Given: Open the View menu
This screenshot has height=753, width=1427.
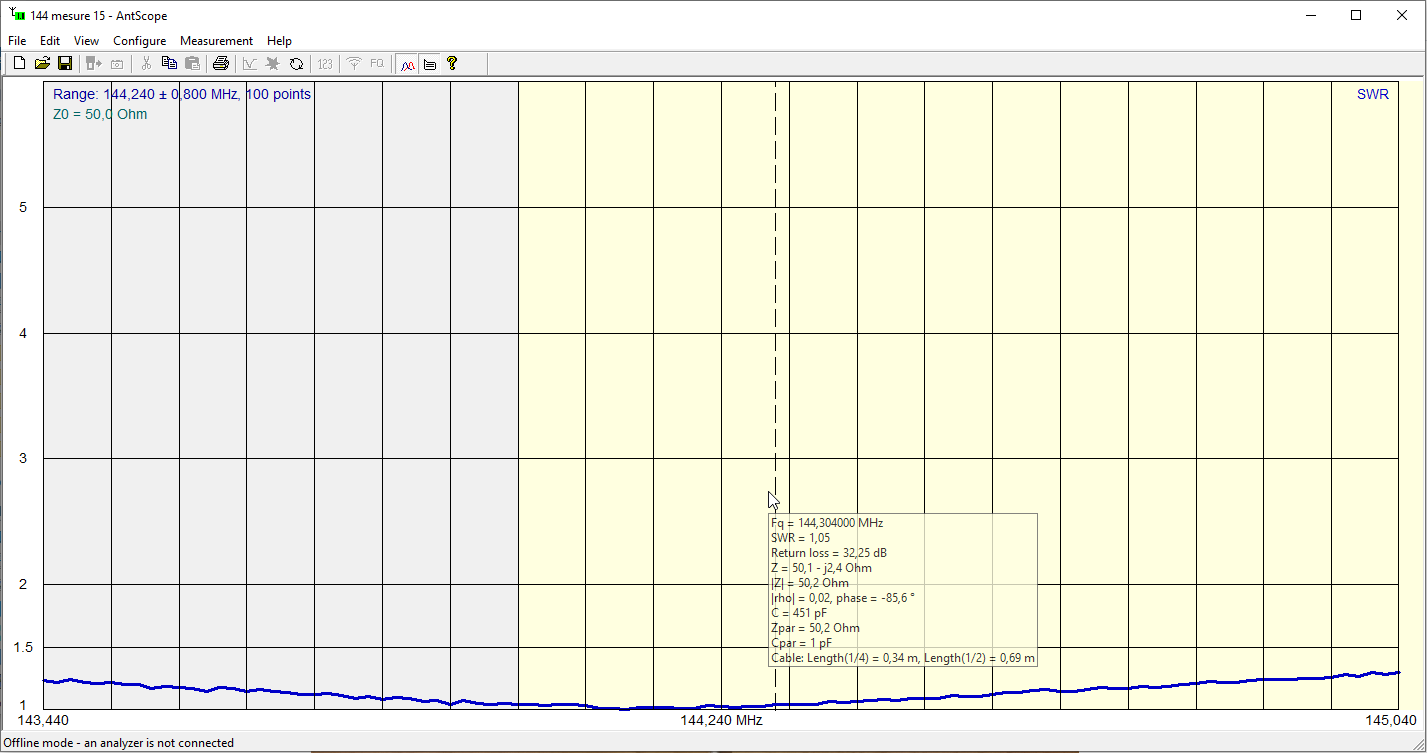Looking at the screenshot, I should [87, 41].
